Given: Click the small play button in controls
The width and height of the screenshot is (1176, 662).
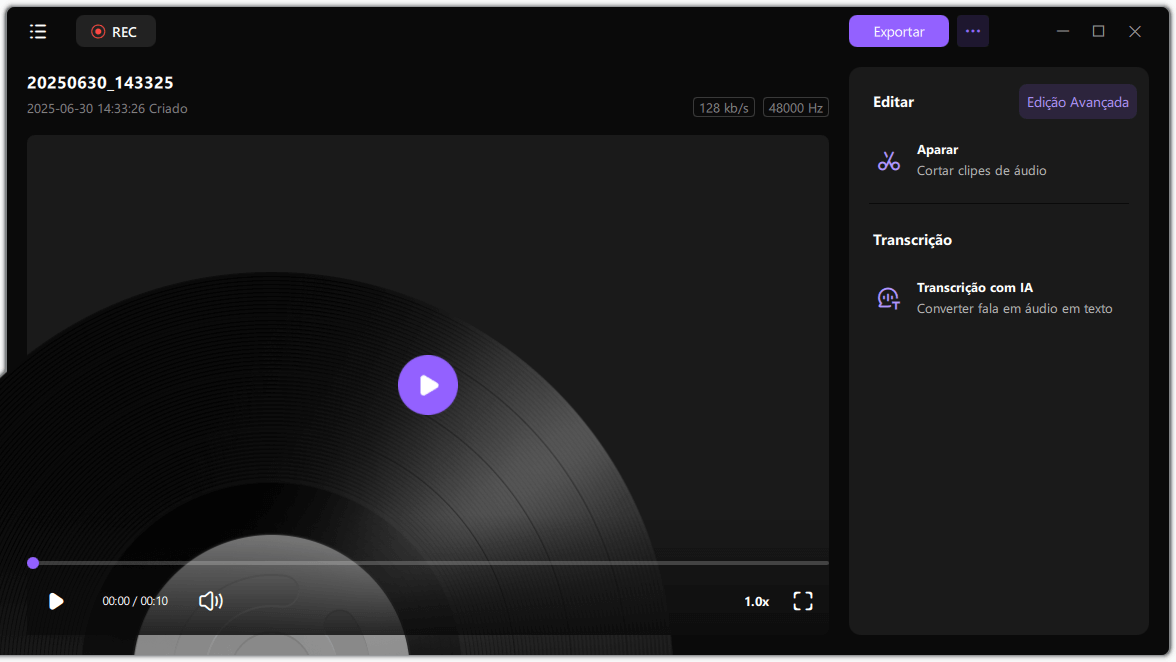Looking at the screenshot, I should click(x=56, y=601).
